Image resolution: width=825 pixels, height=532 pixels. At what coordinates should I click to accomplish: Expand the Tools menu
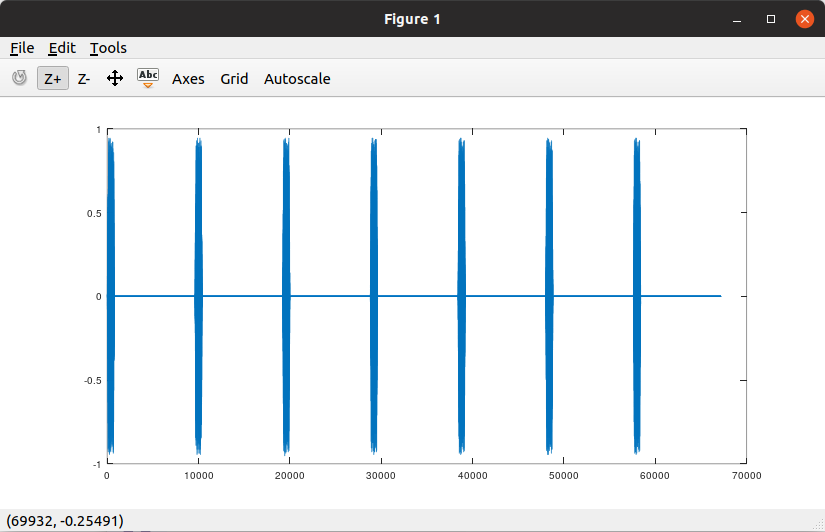(108, 48)
